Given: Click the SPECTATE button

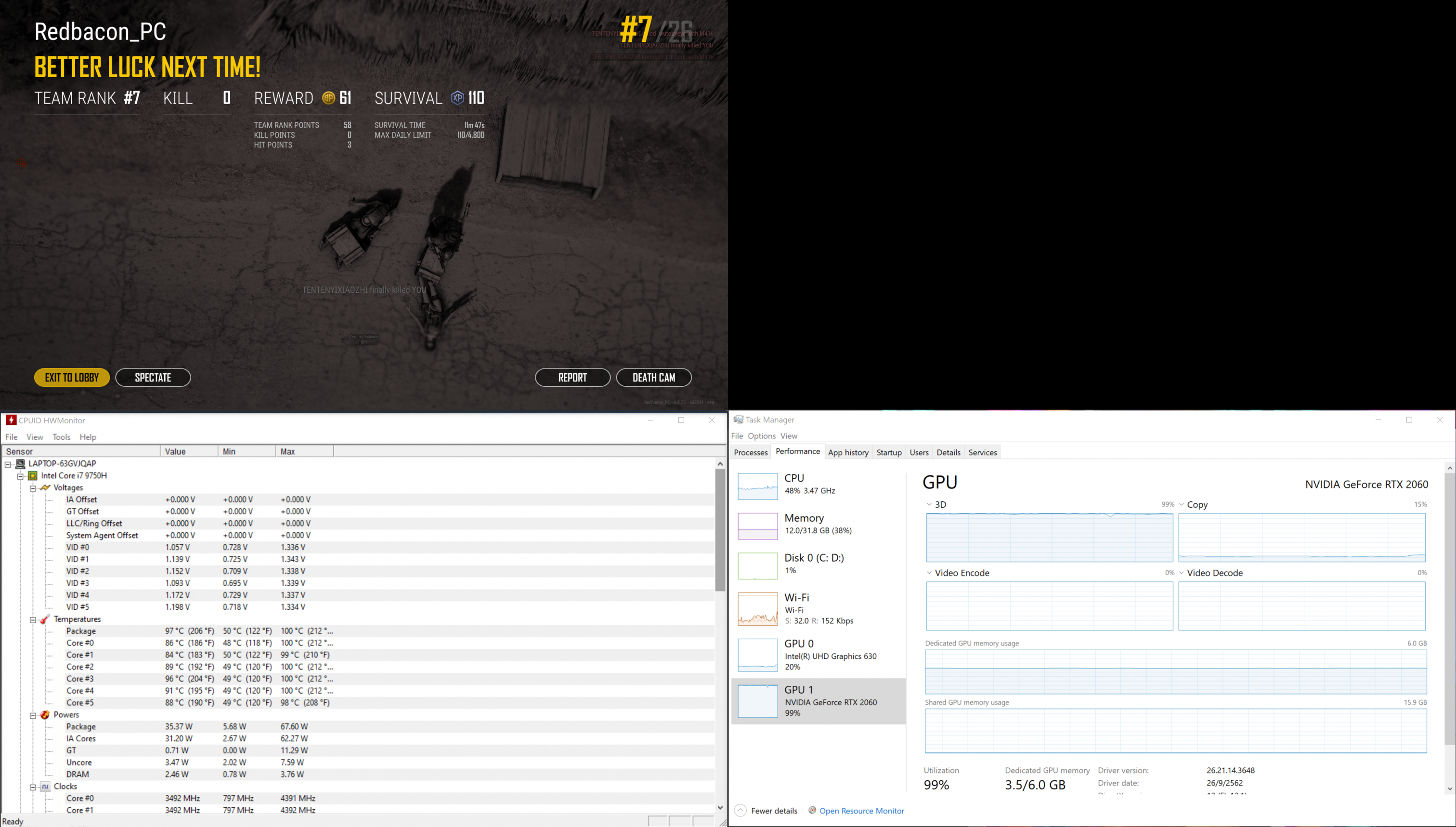Looking at the screenshot, I should (153, 378).
